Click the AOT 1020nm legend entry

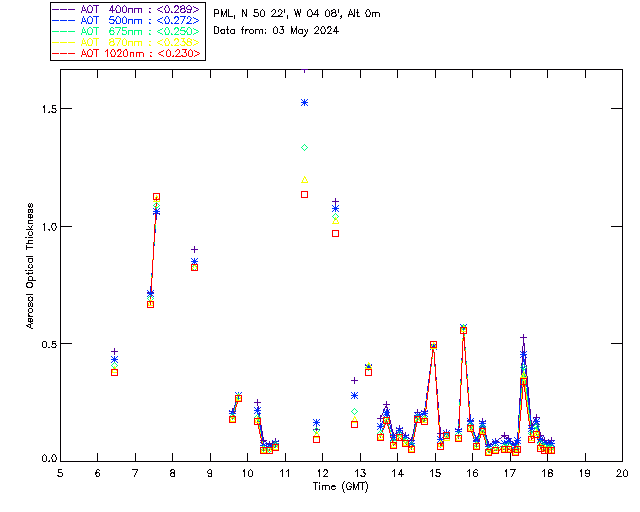click(127, 53)
